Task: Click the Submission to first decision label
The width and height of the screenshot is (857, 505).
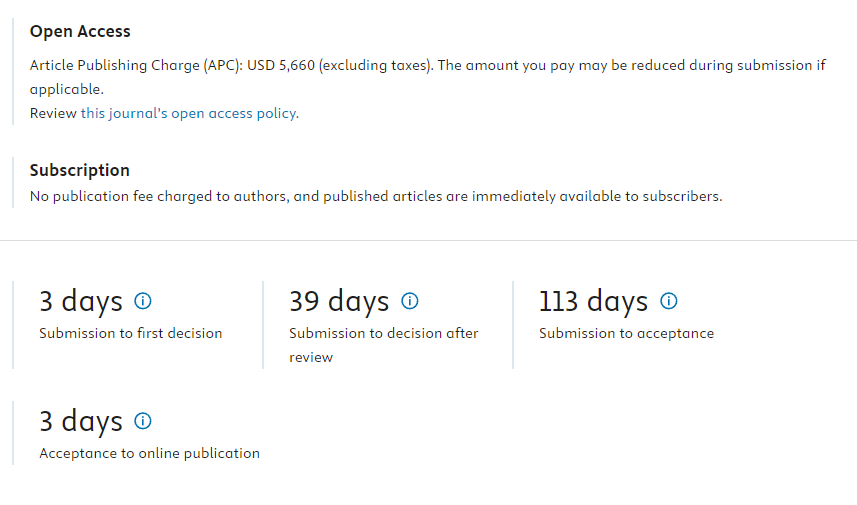Action: (x=131, y=333)
